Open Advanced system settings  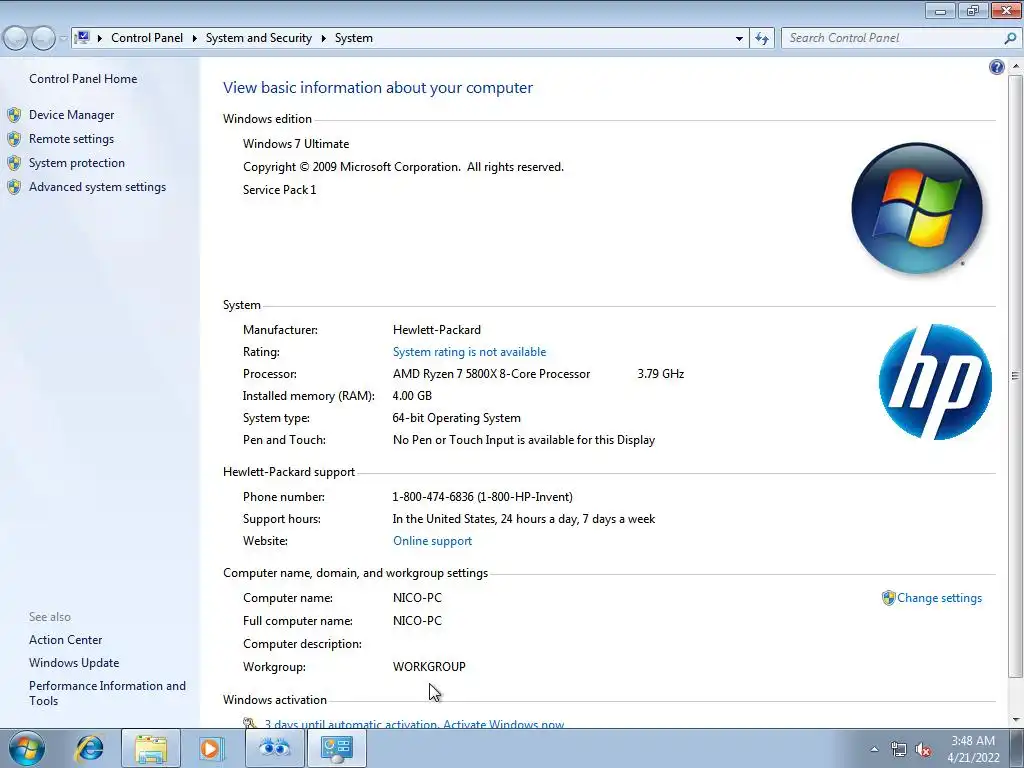coord(97,187)
